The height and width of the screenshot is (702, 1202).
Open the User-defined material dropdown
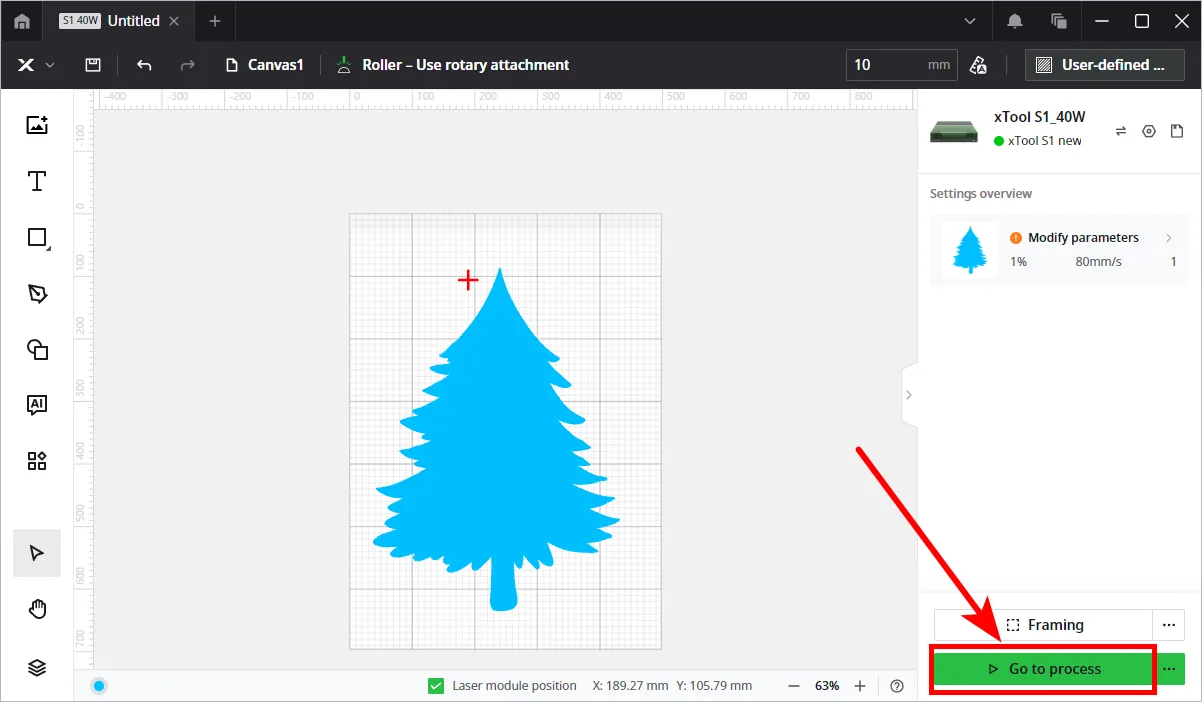coord(1105,65)
